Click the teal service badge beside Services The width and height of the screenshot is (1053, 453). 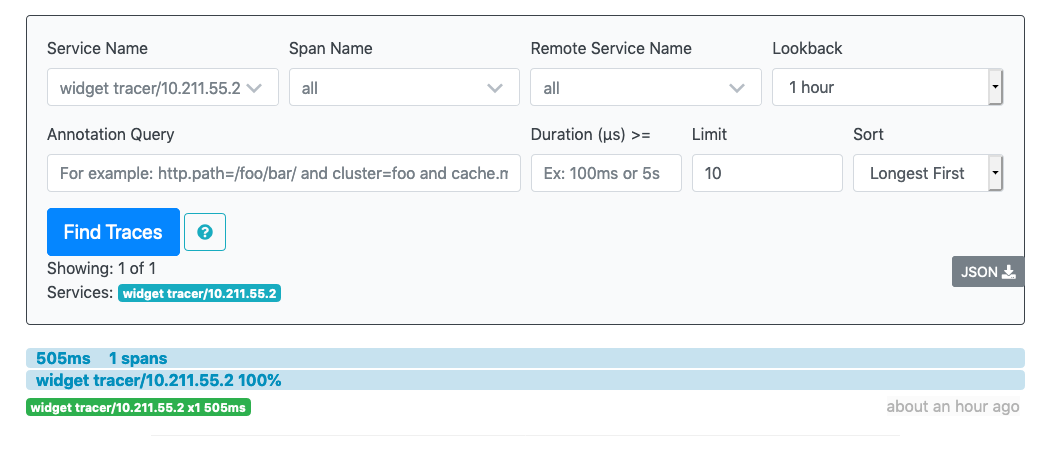pos(200,293)
